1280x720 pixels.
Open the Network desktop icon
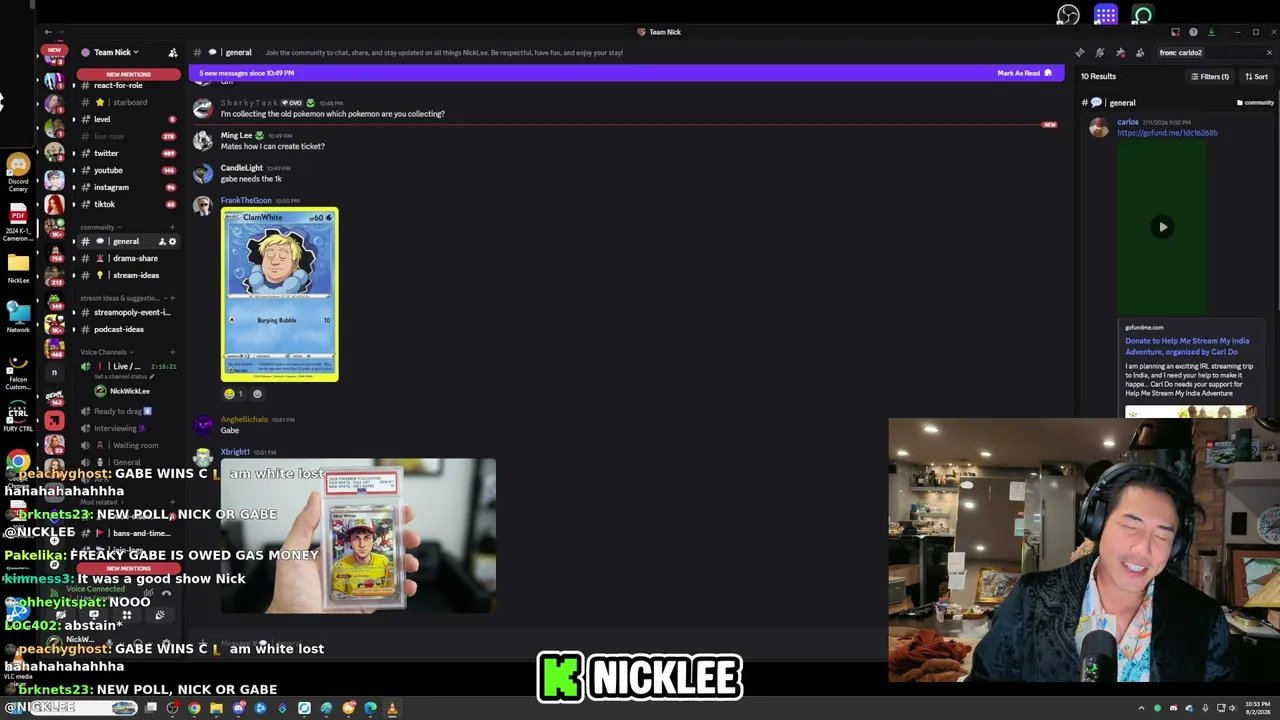pos(18,315)
